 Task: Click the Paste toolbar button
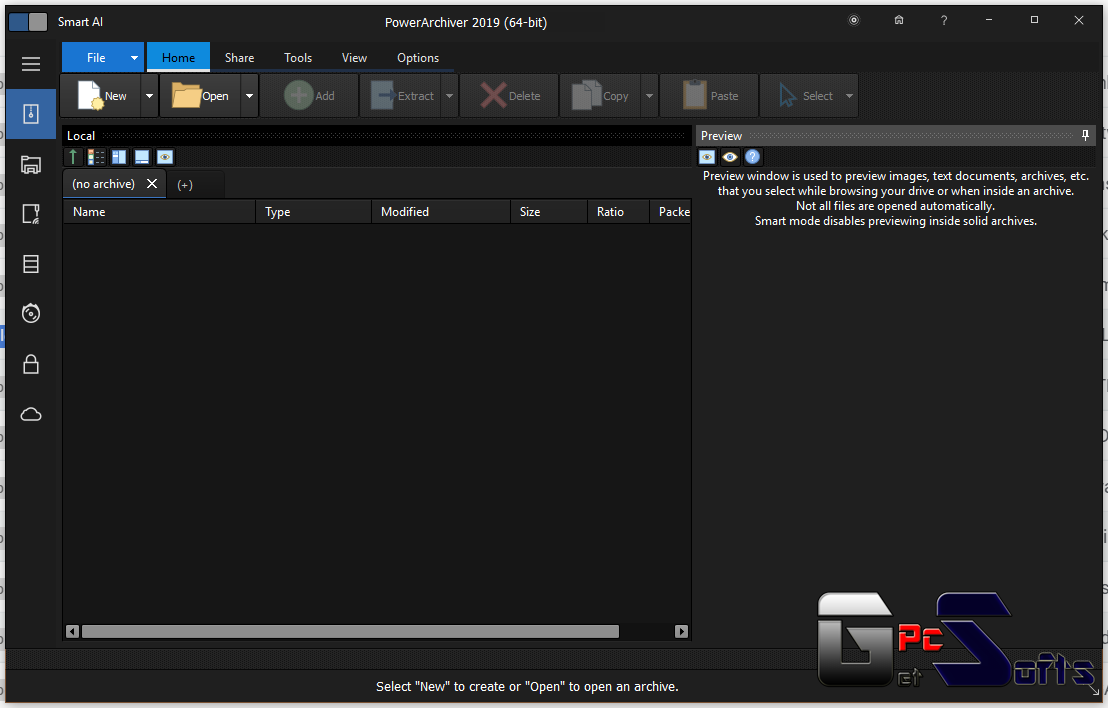coord(709,95)
